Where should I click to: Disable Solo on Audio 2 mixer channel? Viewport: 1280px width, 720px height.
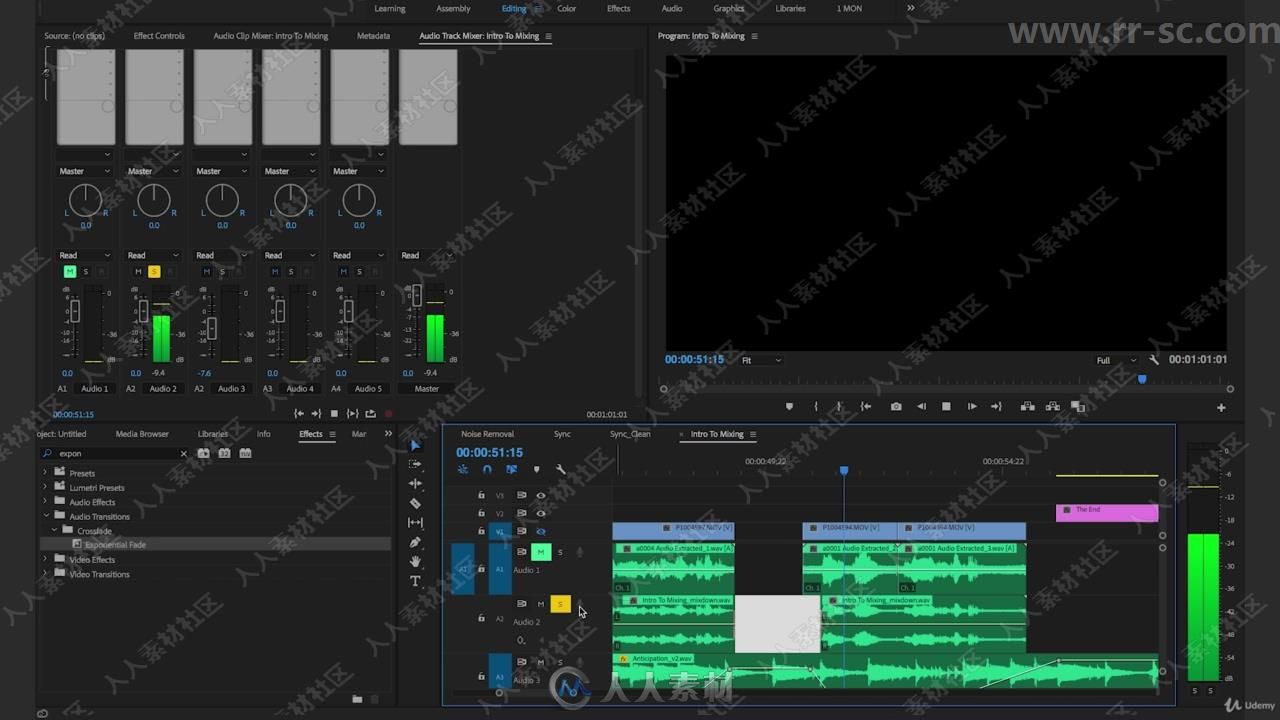coord(154,272)
